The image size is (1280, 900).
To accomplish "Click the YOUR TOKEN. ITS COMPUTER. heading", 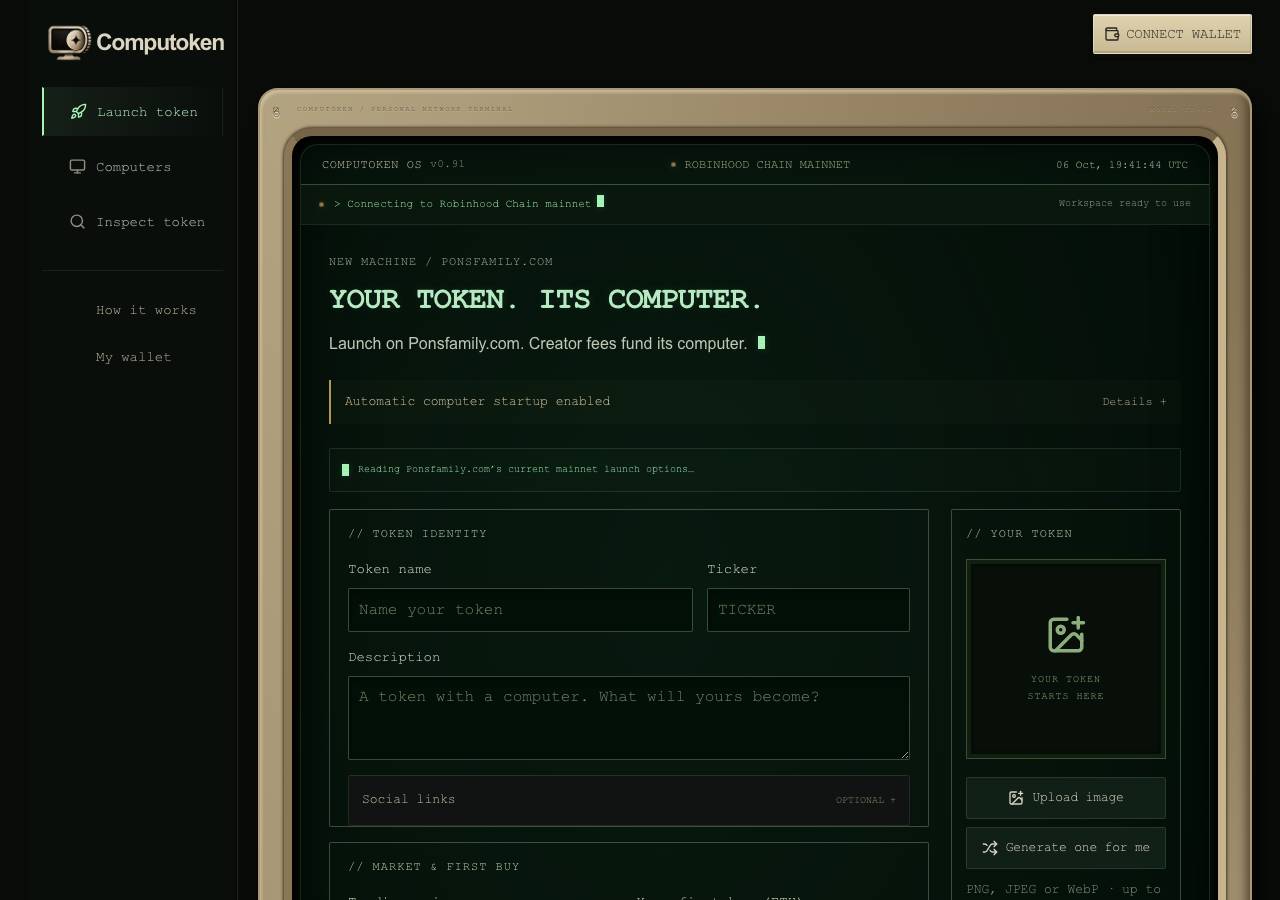I will [546, 299].
